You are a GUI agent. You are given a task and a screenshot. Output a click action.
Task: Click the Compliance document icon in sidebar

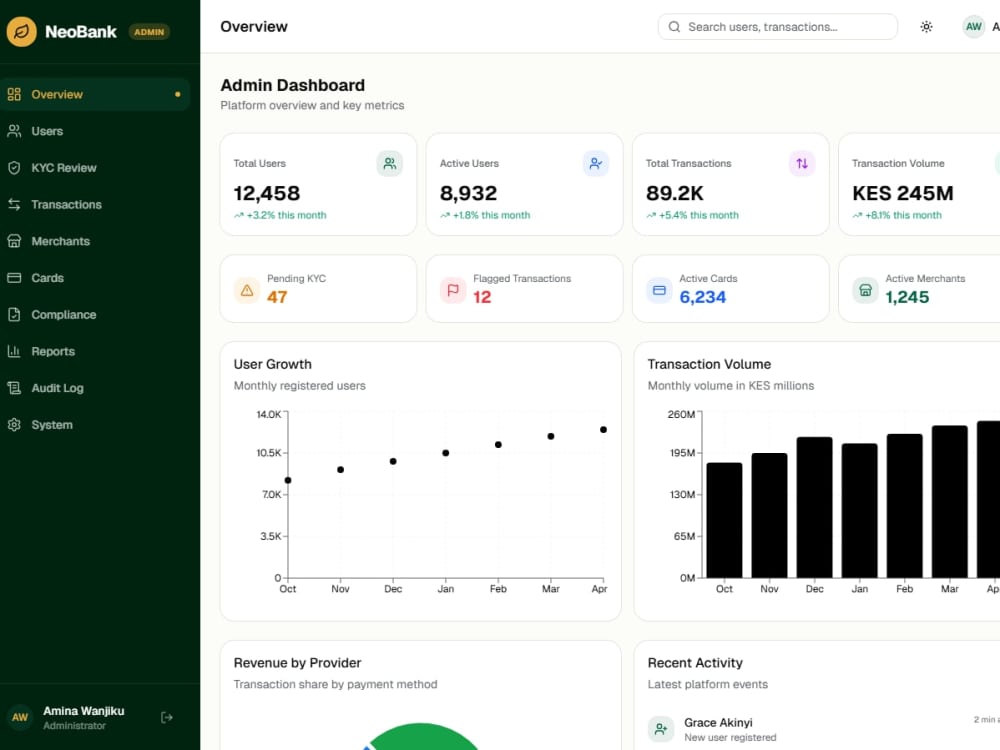click(x=14, y=314)
